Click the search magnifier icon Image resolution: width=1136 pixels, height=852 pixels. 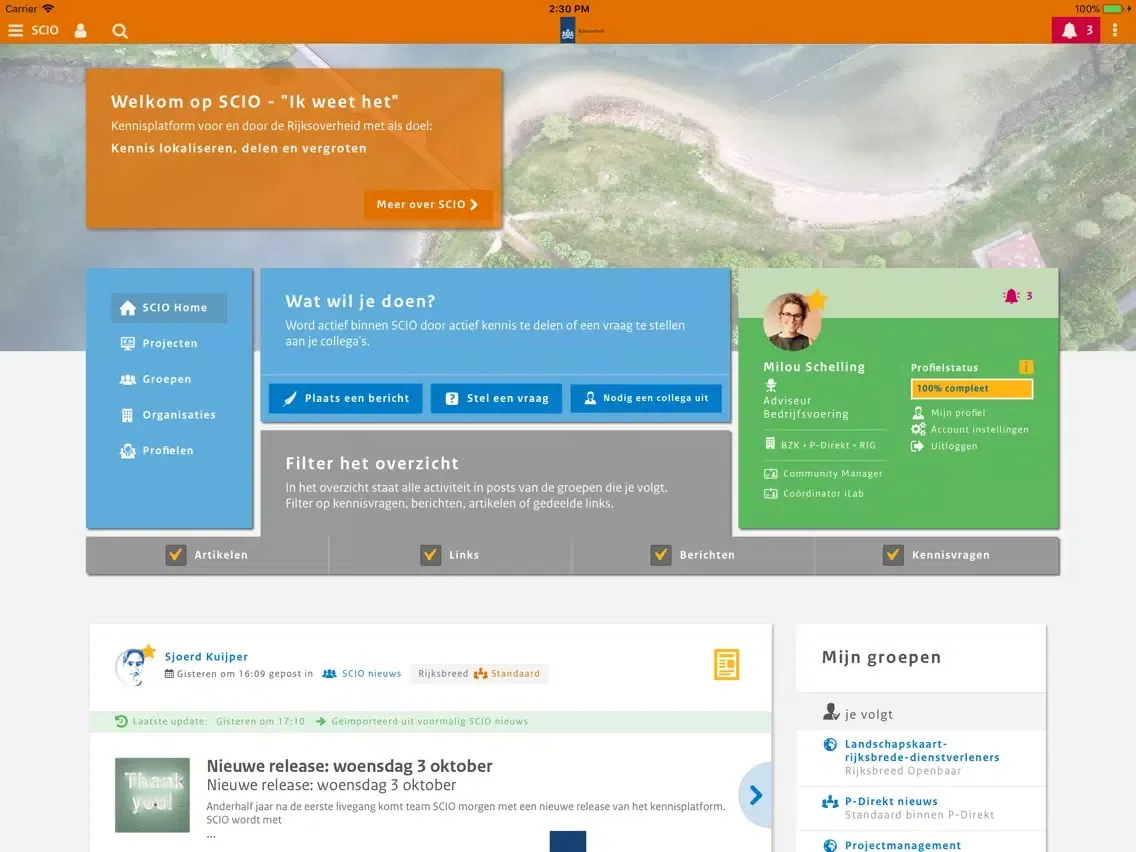pos(120,30)
